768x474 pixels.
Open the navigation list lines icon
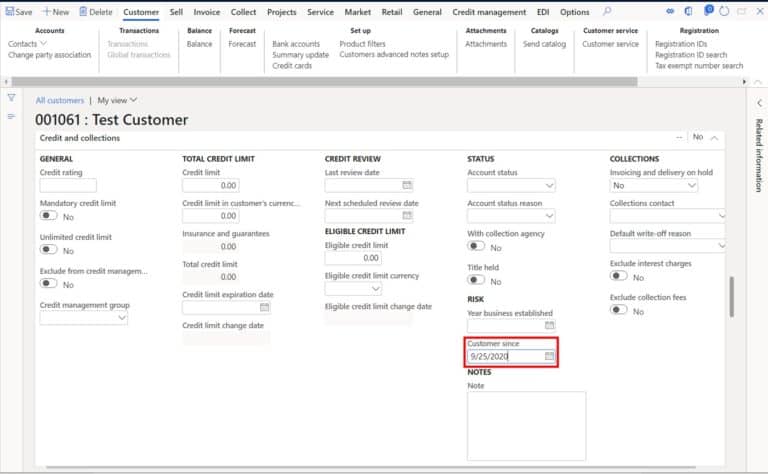pos(11,116)
